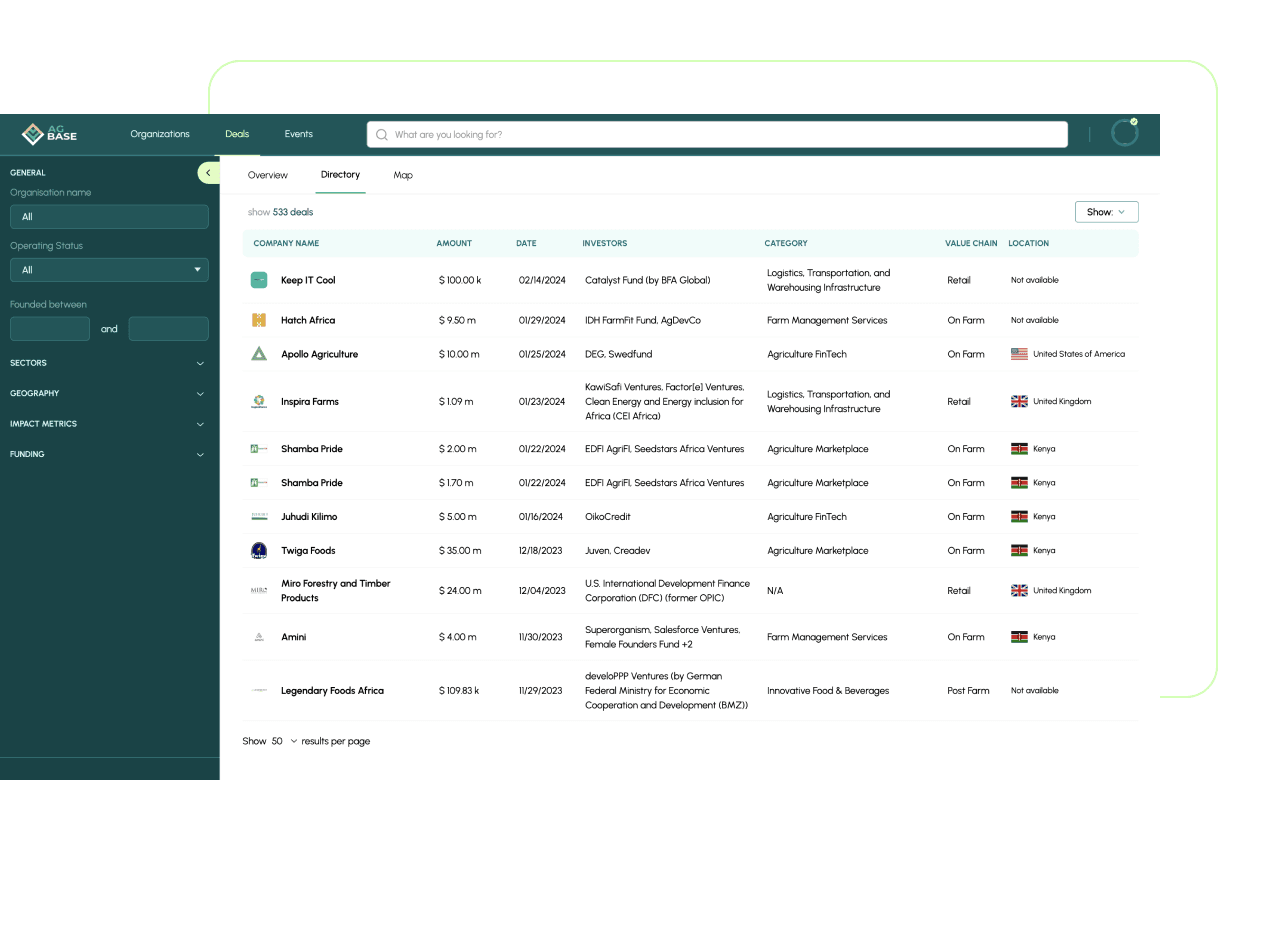Click the $ 109.83 k amount cell
This screenshot has height=934, width=1281.
click(459, 691)
